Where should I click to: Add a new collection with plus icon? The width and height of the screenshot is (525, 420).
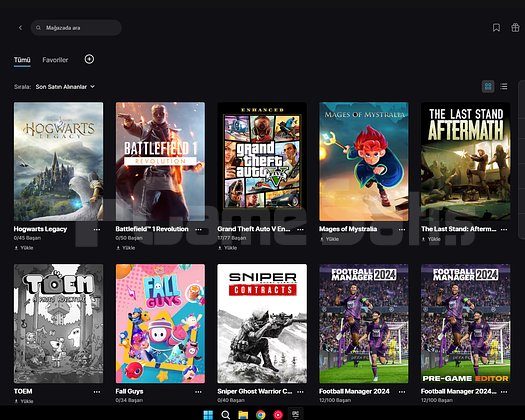(89, 59)
